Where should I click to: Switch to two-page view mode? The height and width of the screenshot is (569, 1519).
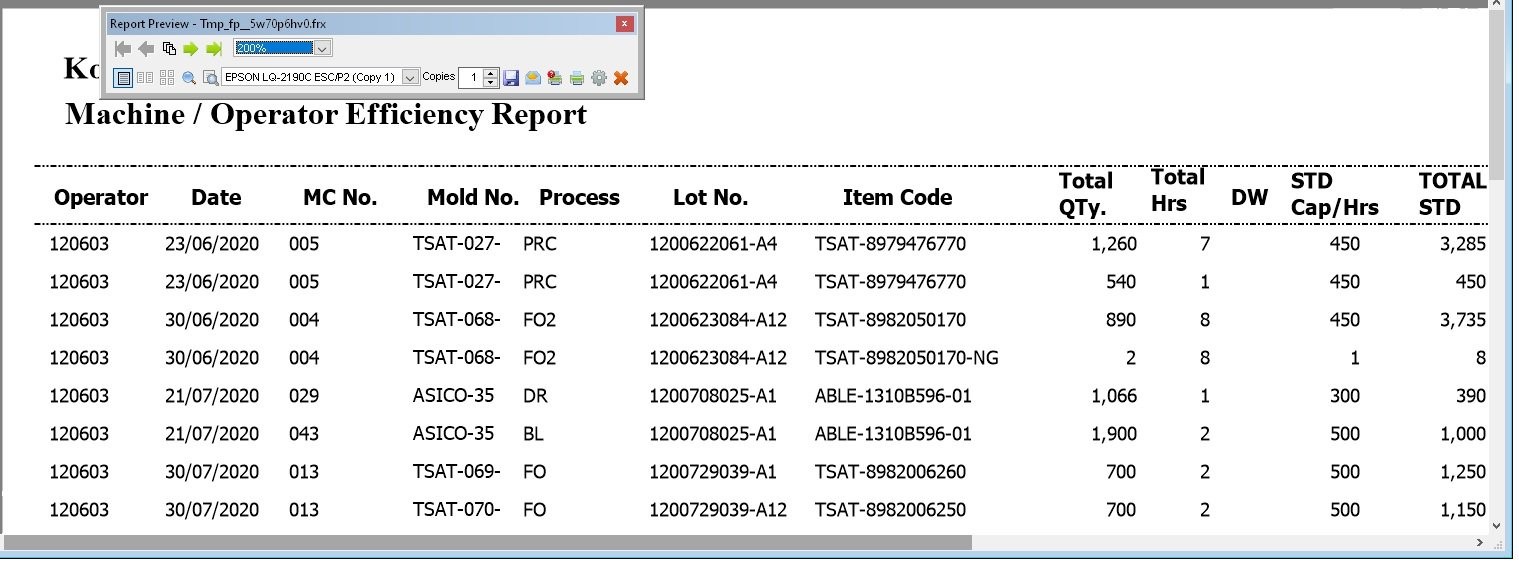[145, 78]
